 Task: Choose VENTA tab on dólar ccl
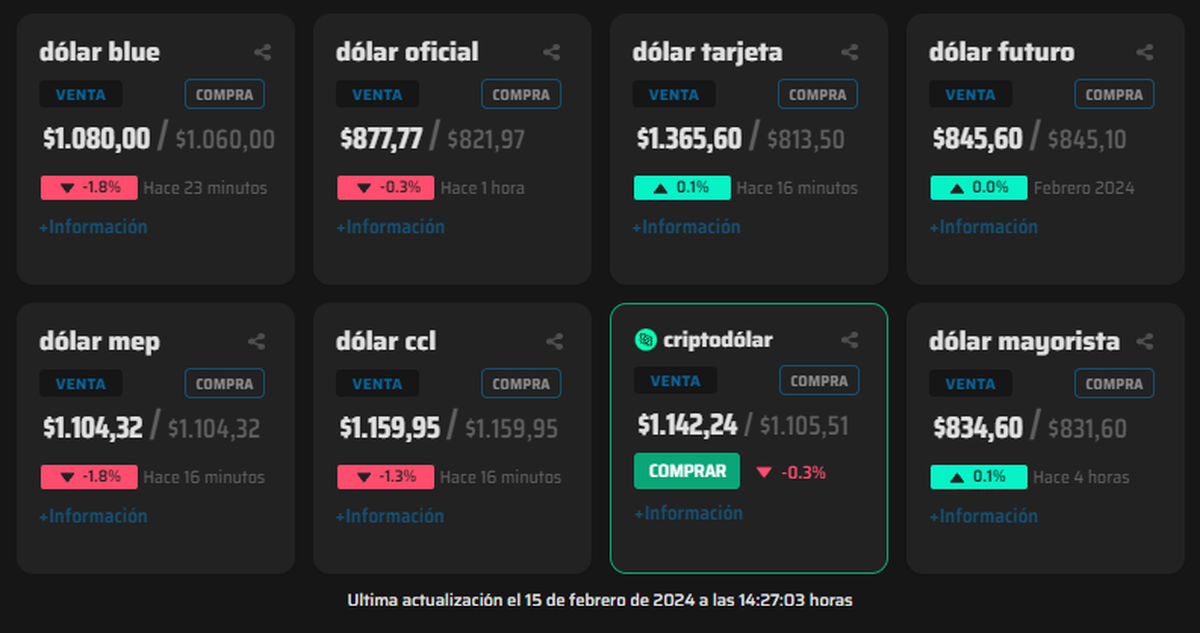pyautogui.click(x=377, y=384)
